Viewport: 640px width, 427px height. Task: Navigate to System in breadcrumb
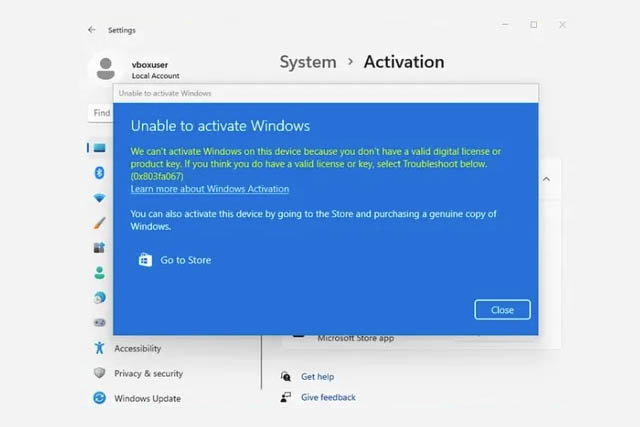307,62
